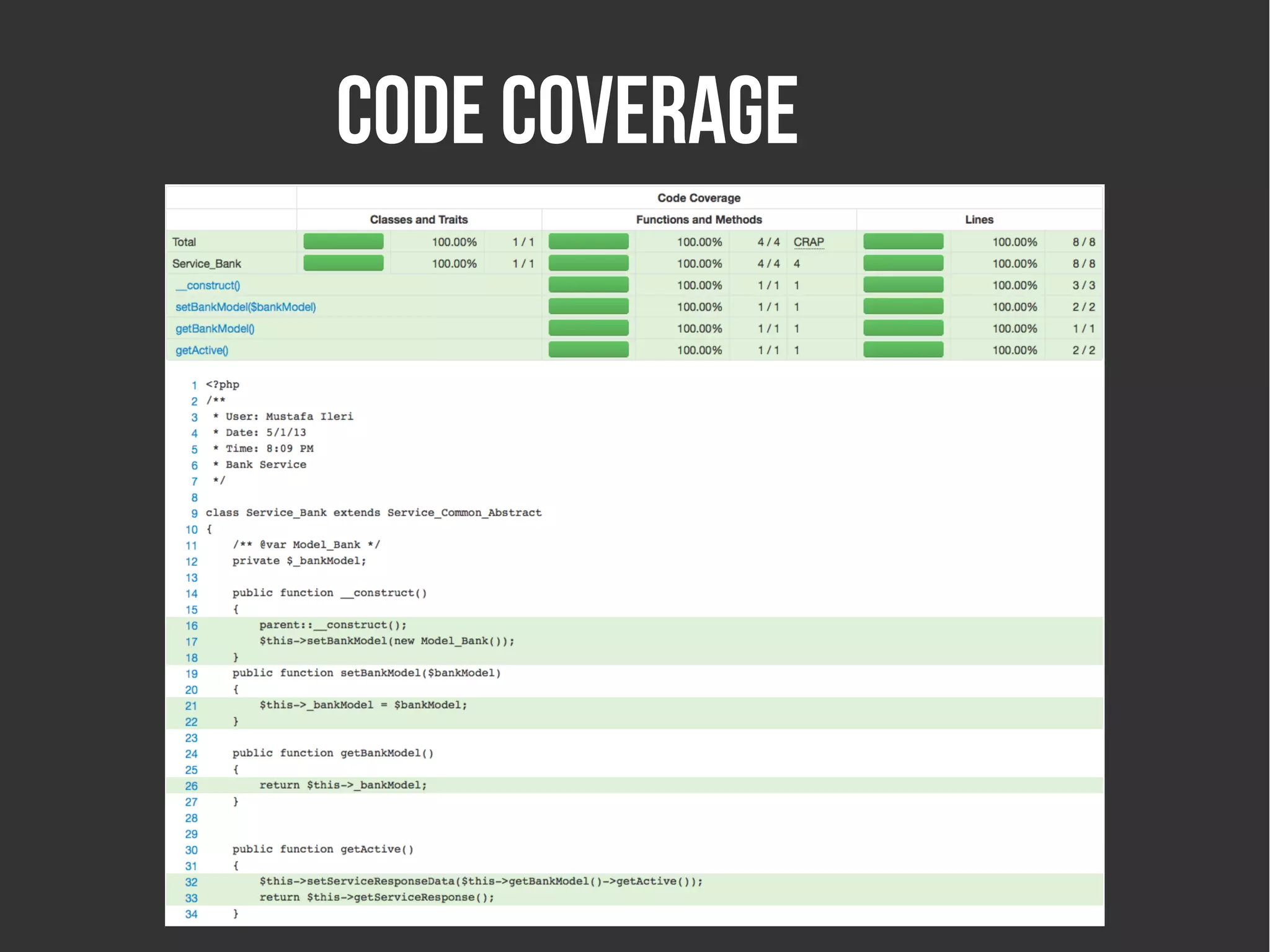Jump to source line number 17
The height and width of the screenshot is (952, 1270).
192,642
